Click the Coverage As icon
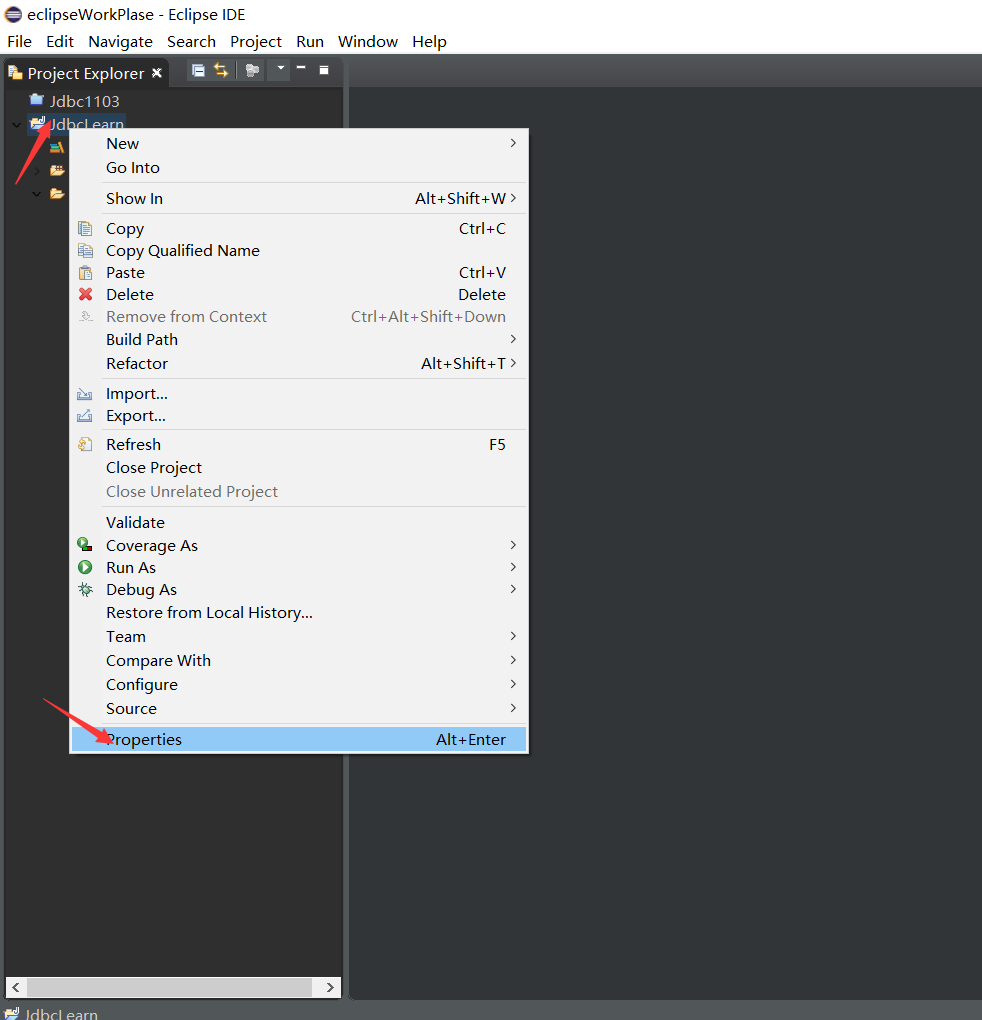This screenshot has width=982, height=1020. (x=85, y=544)
